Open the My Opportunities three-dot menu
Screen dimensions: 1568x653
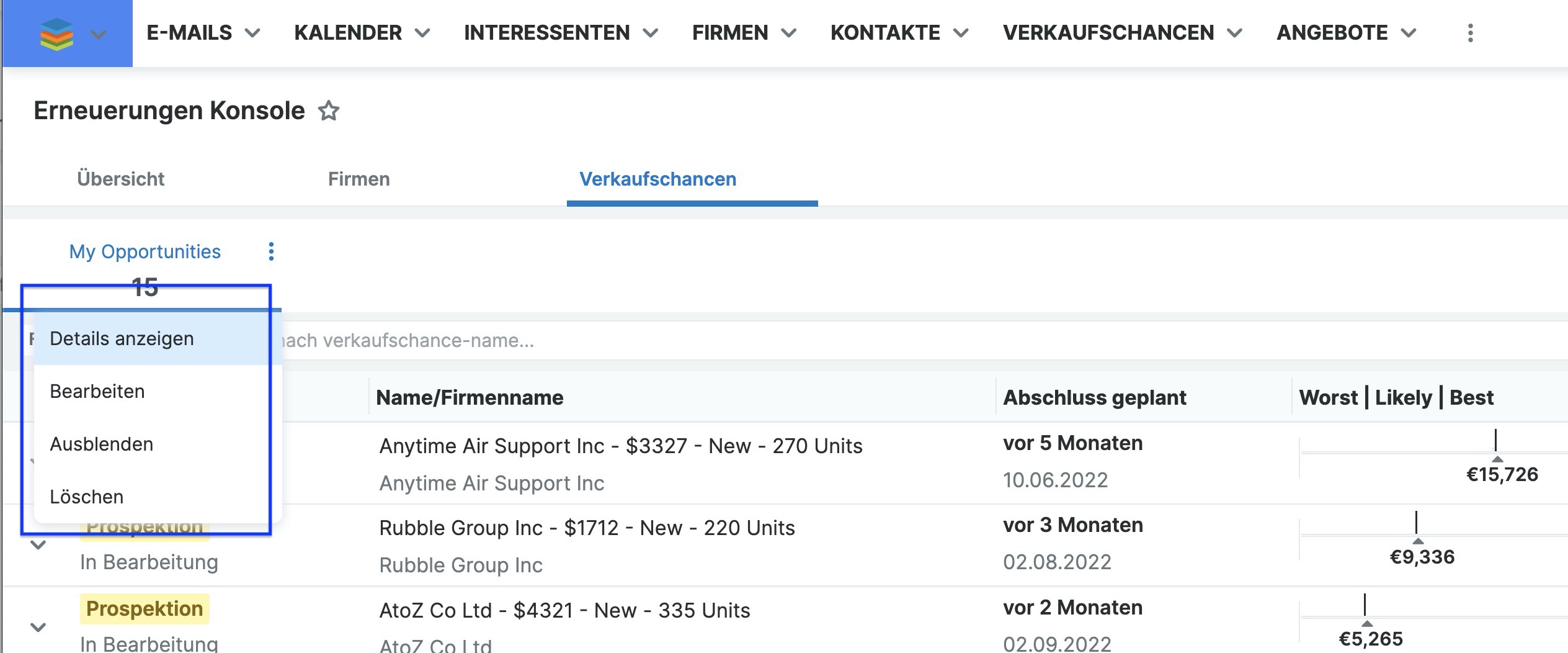pyautogui.click(x=271, y=251)
